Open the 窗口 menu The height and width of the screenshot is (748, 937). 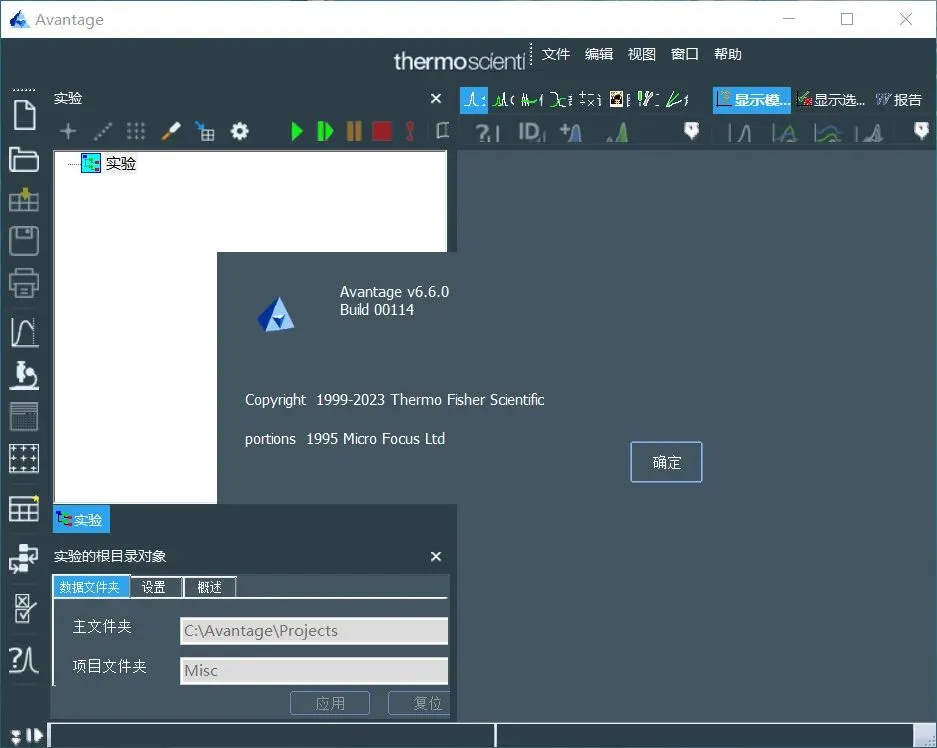point(685,54)
